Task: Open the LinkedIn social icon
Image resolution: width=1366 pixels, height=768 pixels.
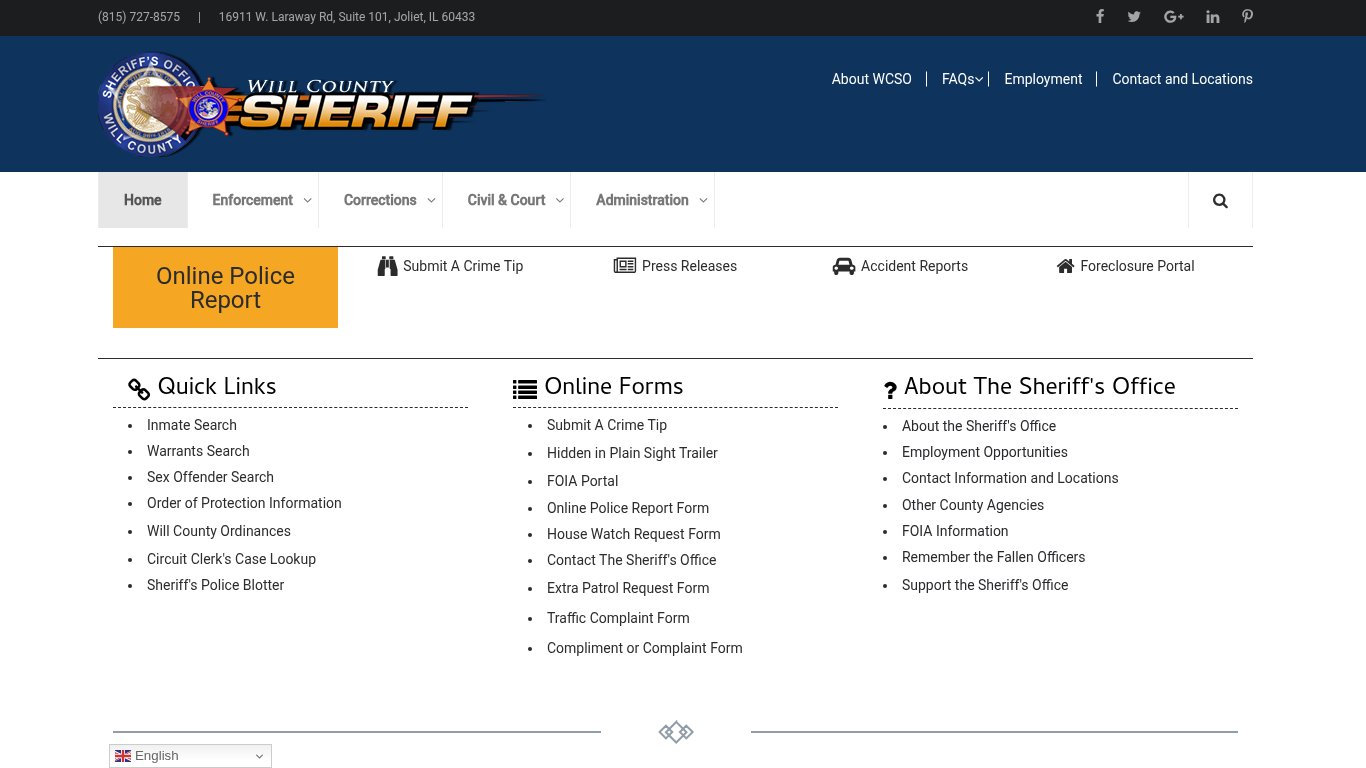Action: click(1213, 16)
